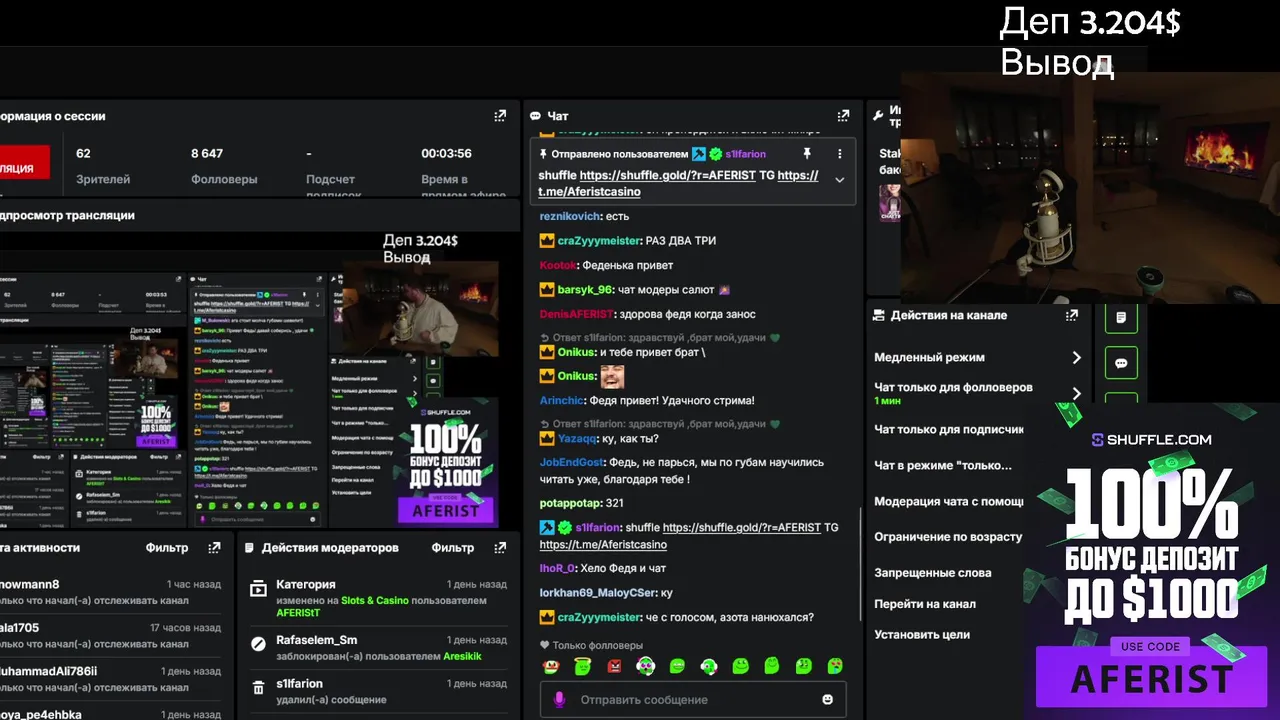
Task: Click the ban icon beside Rafaselem_Sm
Action: click(x=258, y=643)
